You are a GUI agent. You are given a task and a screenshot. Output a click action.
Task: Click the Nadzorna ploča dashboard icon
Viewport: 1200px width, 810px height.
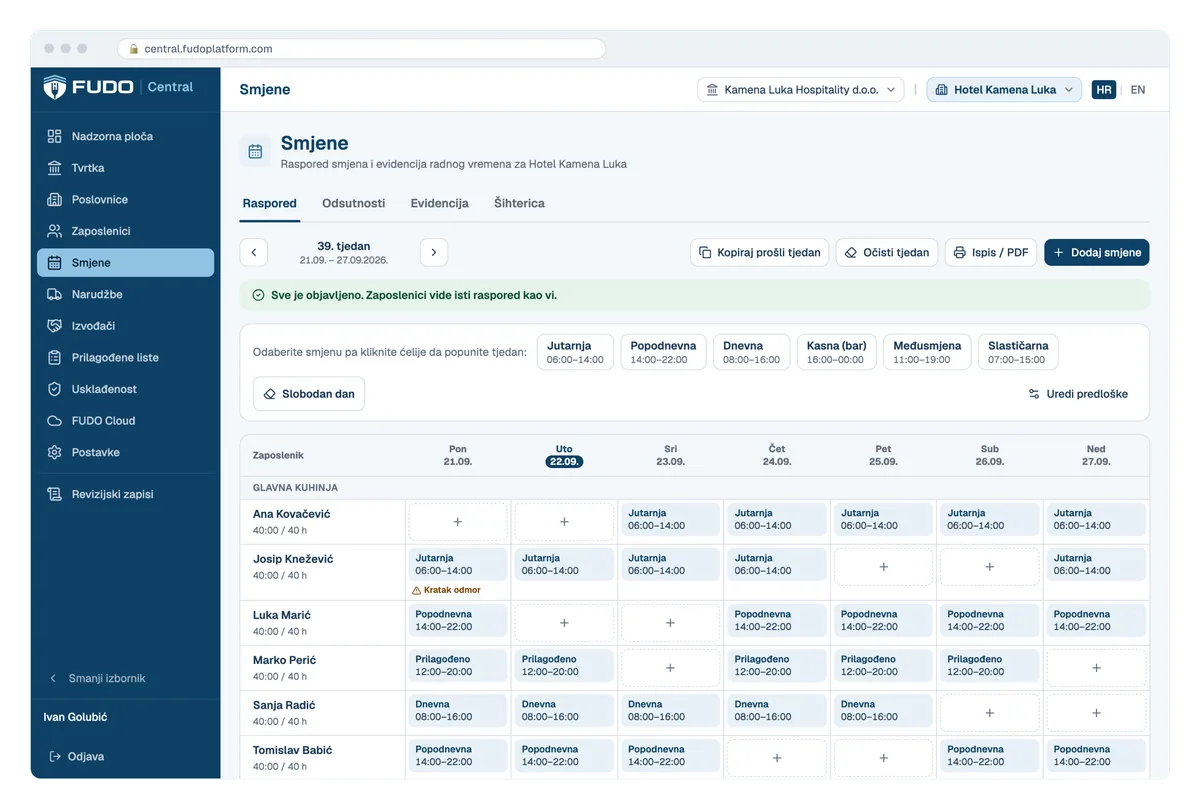click(x=55, y=136)
